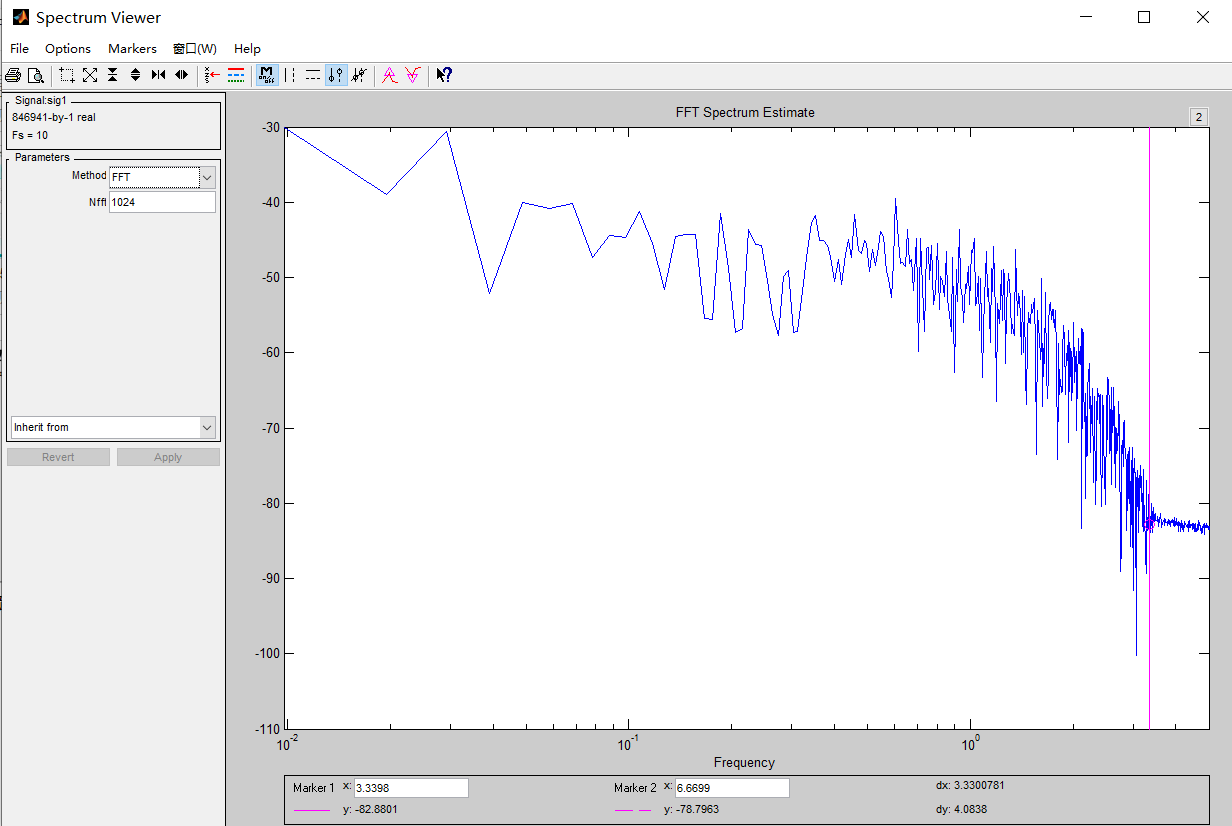
Task: Click the Print toolbar icon
Action: click(x=13, y=75)
